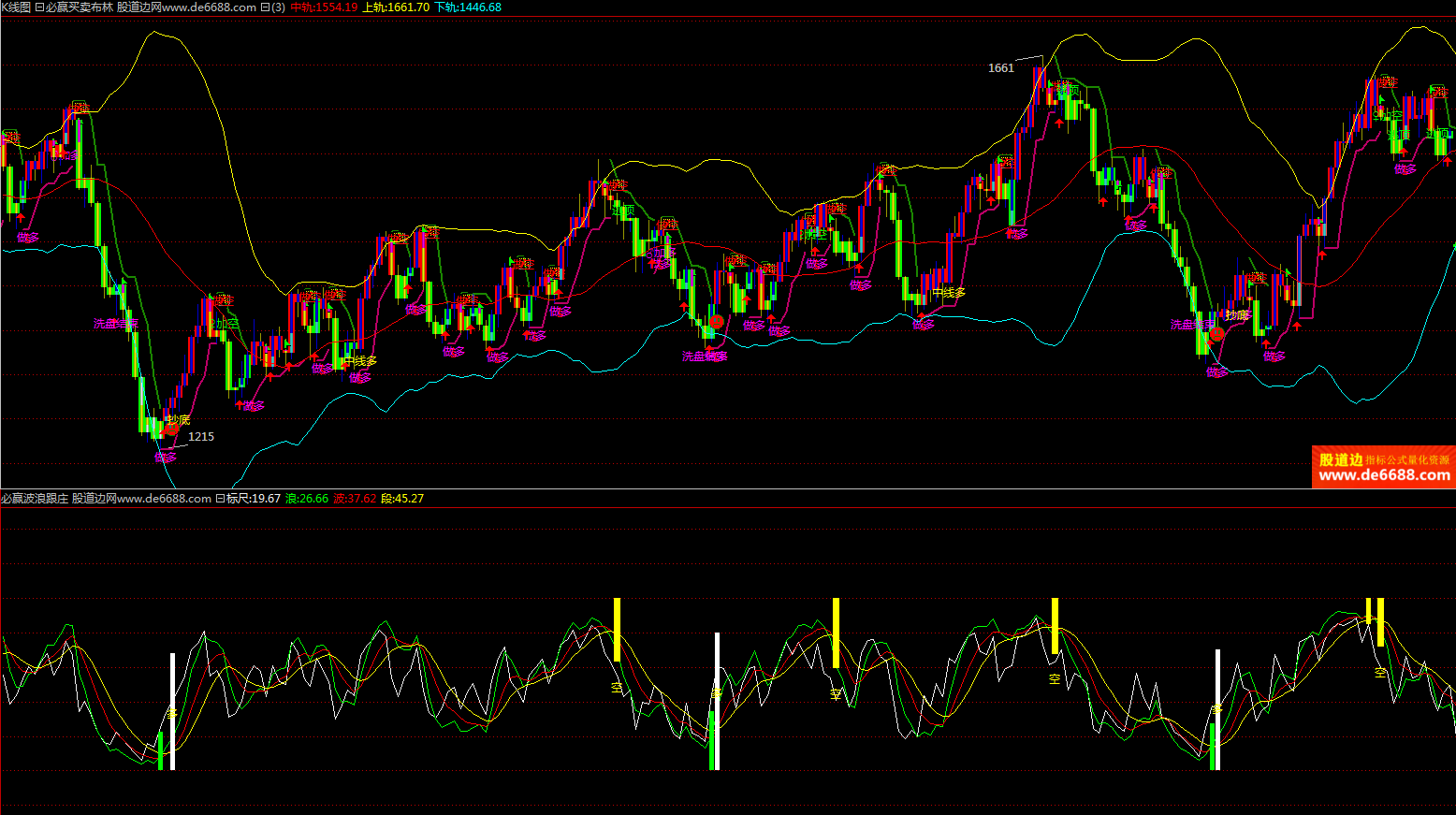This screenshot has width=1456, height=815.
Task: Click the first yellow sell bar in the wave panel
Action: click(x=617, y=629)
